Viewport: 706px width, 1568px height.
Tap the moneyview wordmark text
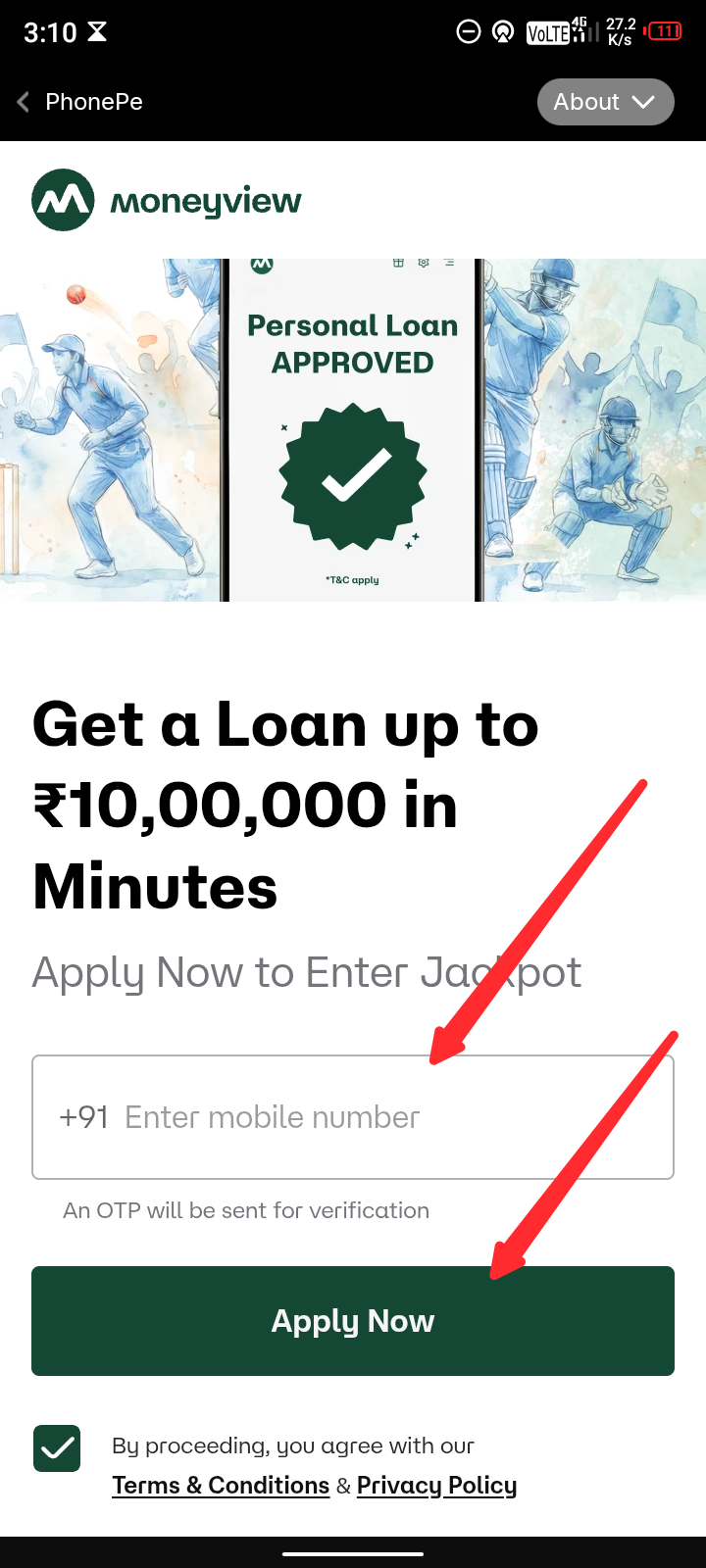pos(206,202)
